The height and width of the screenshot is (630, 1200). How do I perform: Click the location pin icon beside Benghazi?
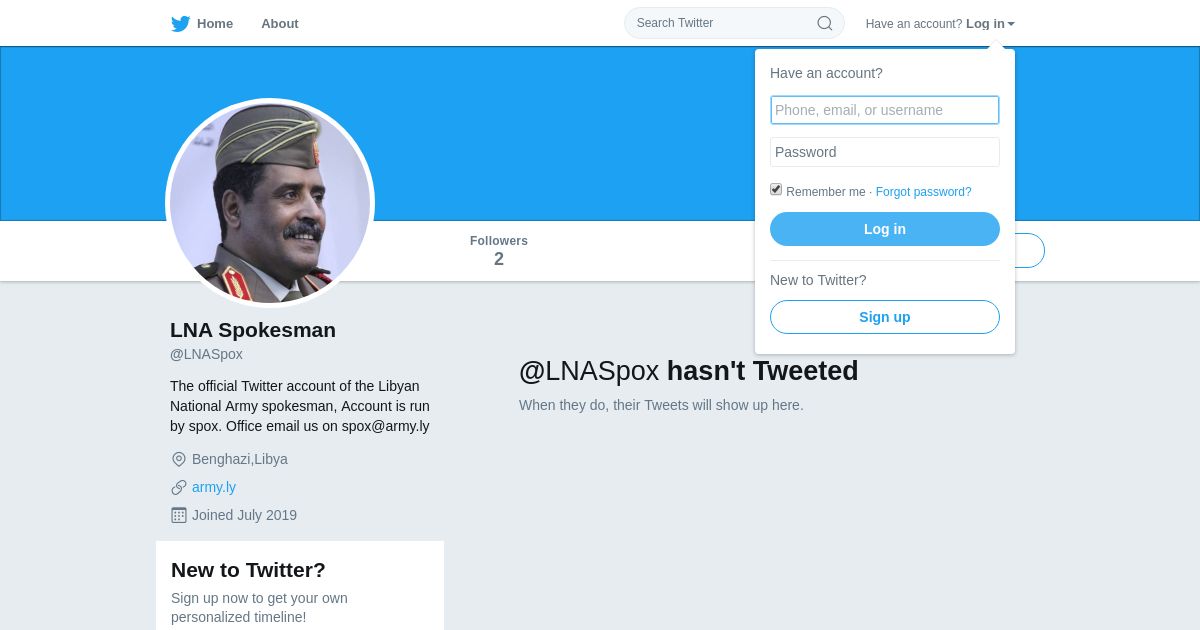click(x=179, y=459)
